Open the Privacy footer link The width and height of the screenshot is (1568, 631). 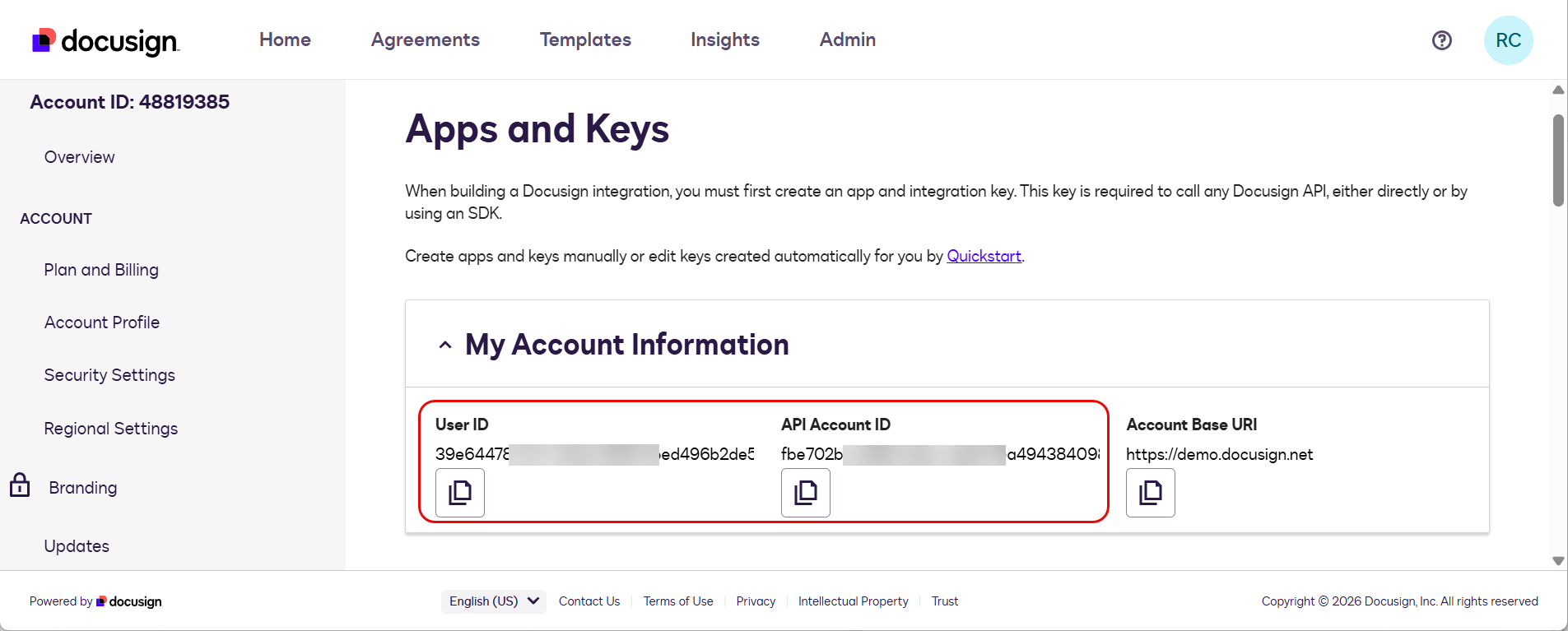click(x=756, y=601)
